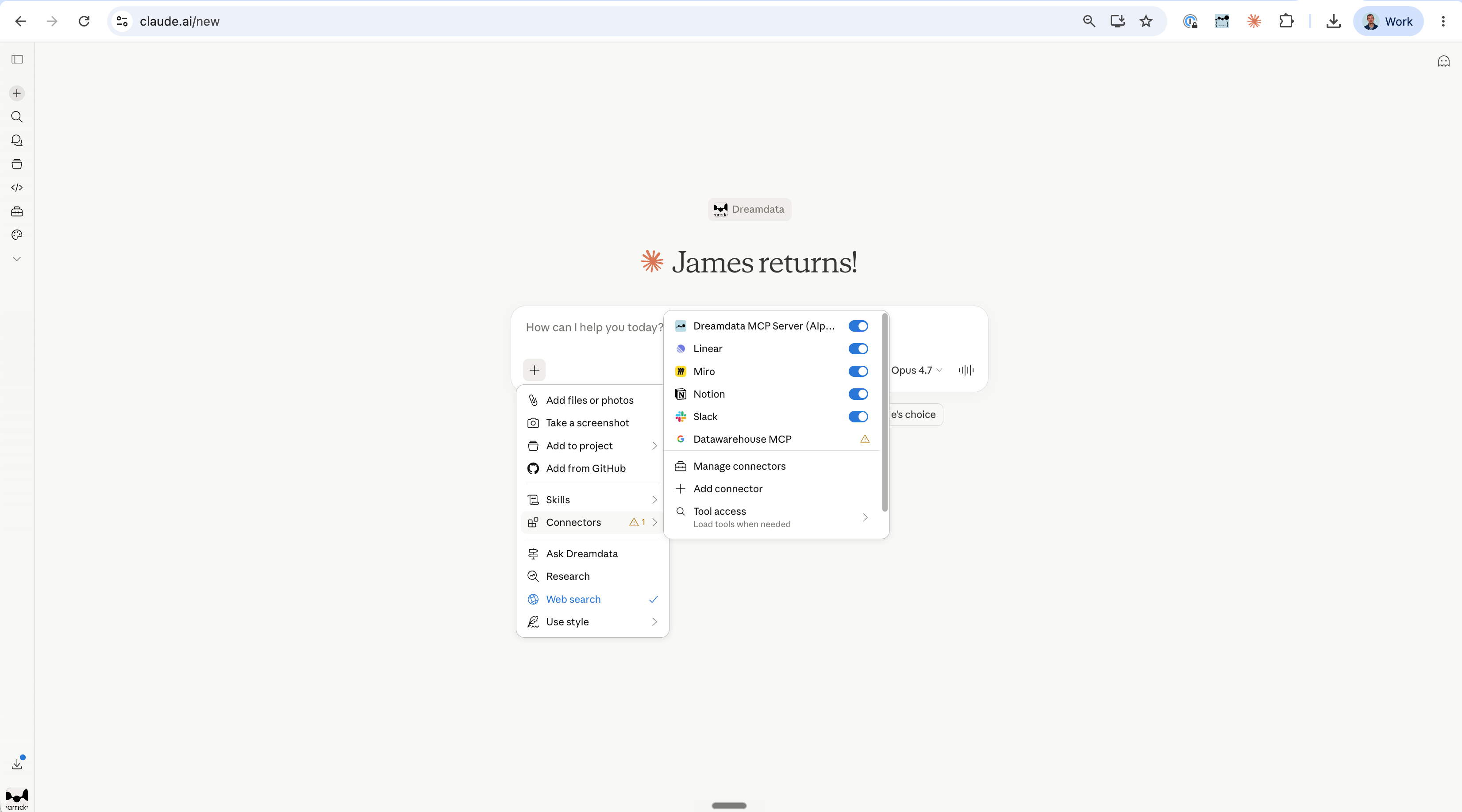Go back with browser back arrow
1462x812 pixels.
point(20,22)
